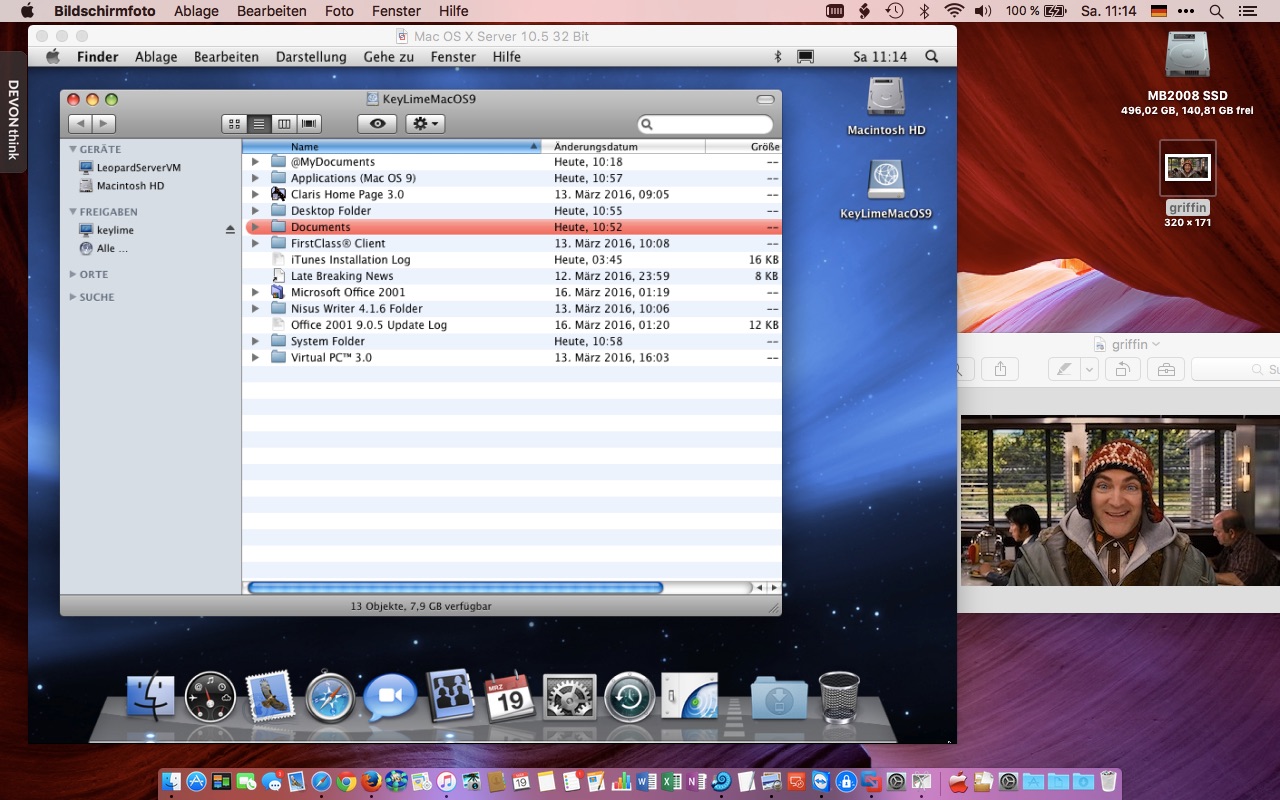
Task: Expand the ORTE sidebar section
Action: point(73,274)
